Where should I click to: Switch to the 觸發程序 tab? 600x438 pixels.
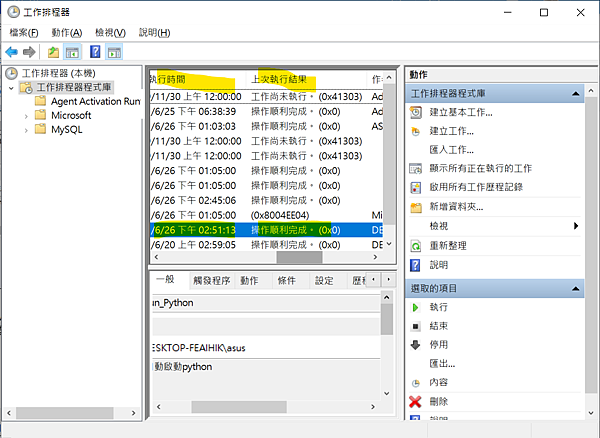211,281
